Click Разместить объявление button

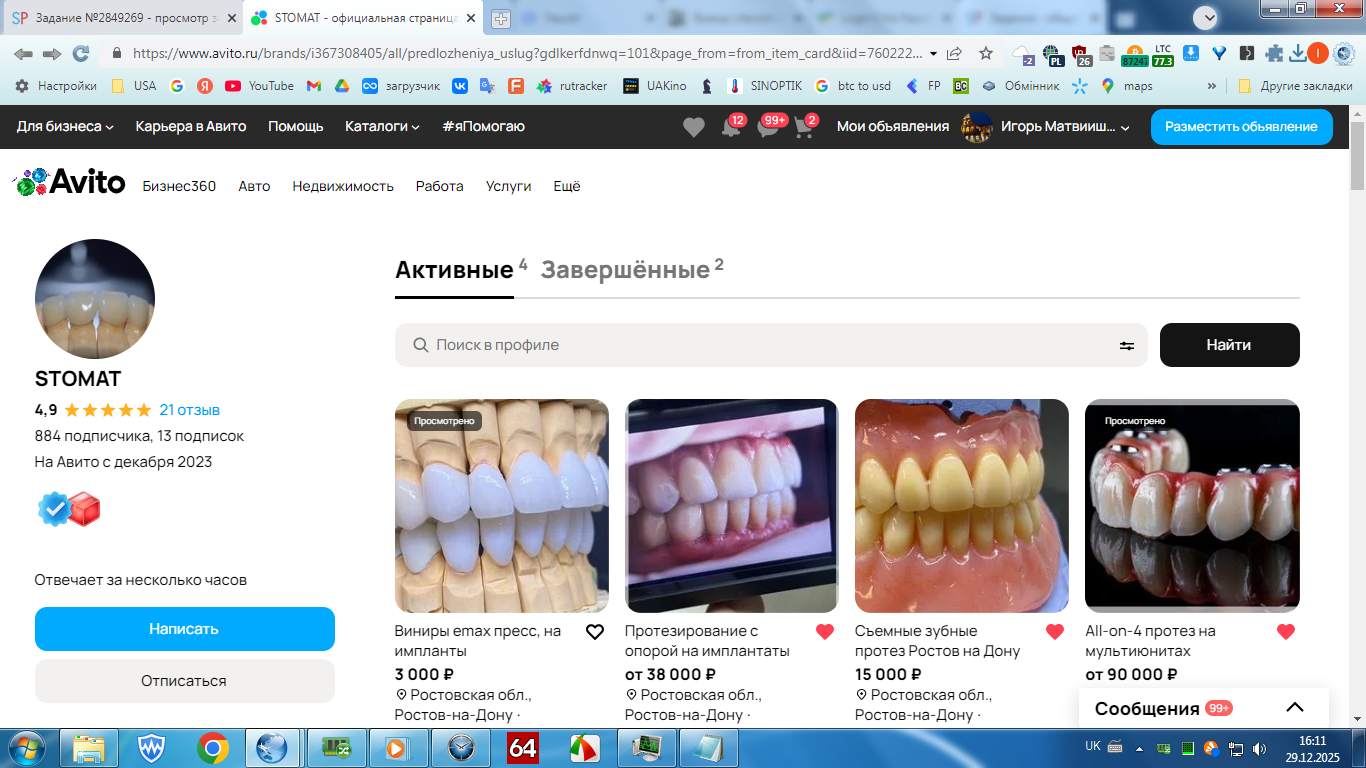coord(1242,127)
